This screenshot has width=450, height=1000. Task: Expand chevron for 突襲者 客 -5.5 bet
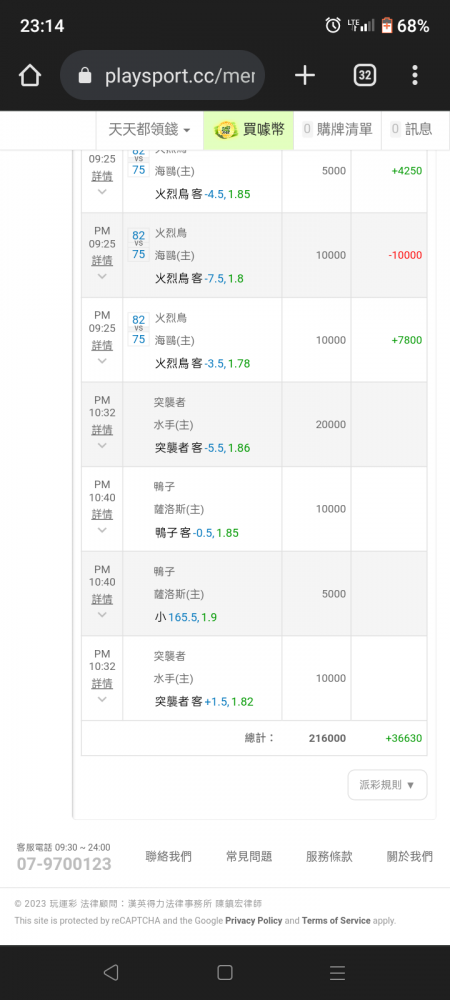pyautogui.click(x=102, y=446)
